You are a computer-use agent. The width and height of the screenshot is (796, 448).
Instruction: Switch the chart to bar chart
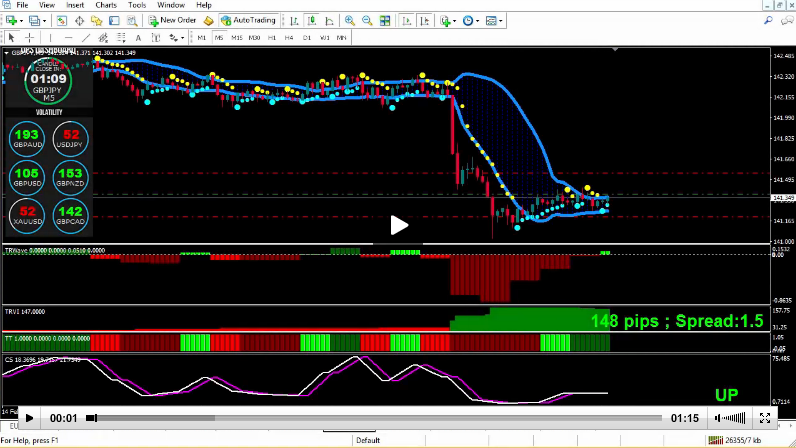[294, 21]
